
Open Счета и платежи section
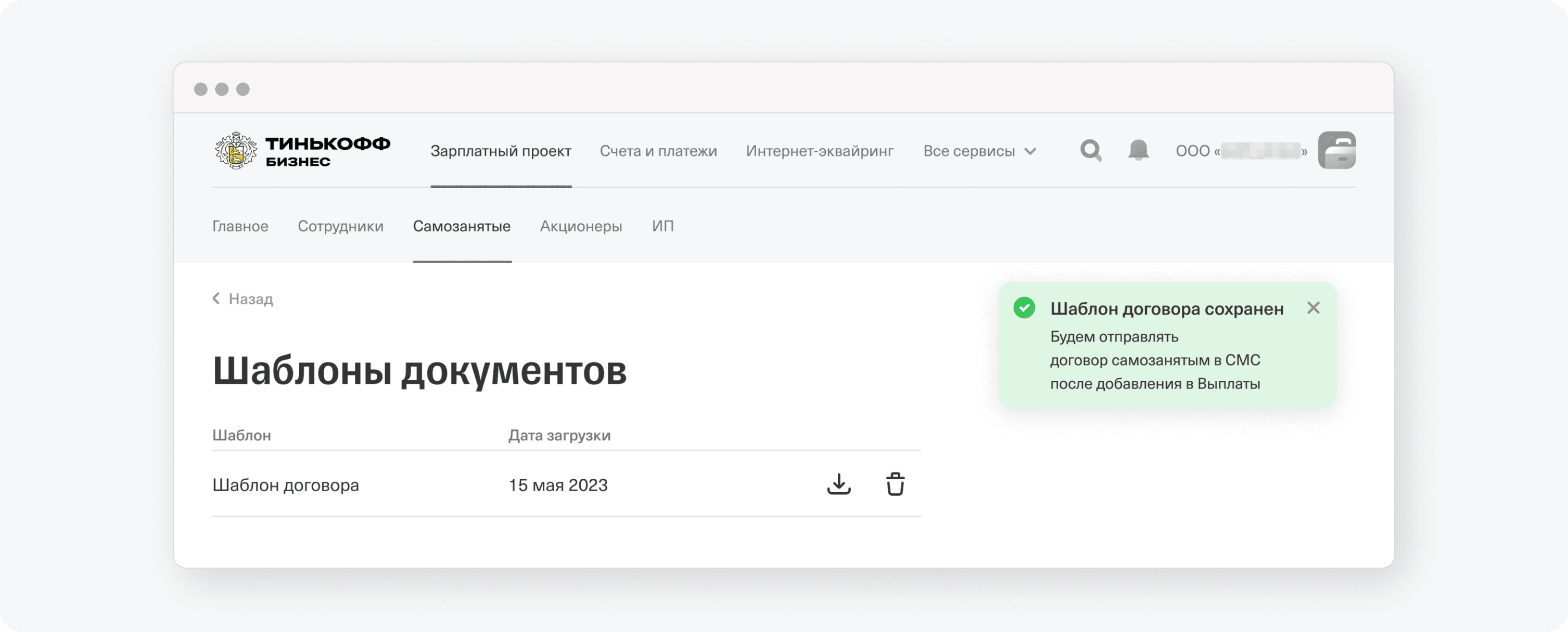(658, 151)
